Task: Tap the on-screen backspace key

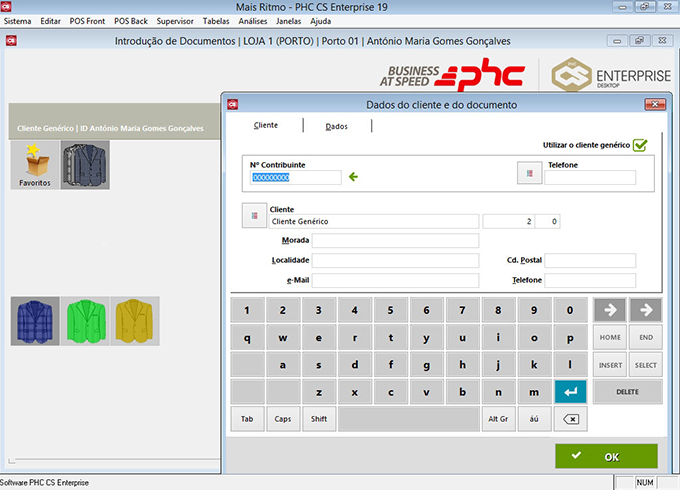Action: pyautogui.click(x=570, y=419)
